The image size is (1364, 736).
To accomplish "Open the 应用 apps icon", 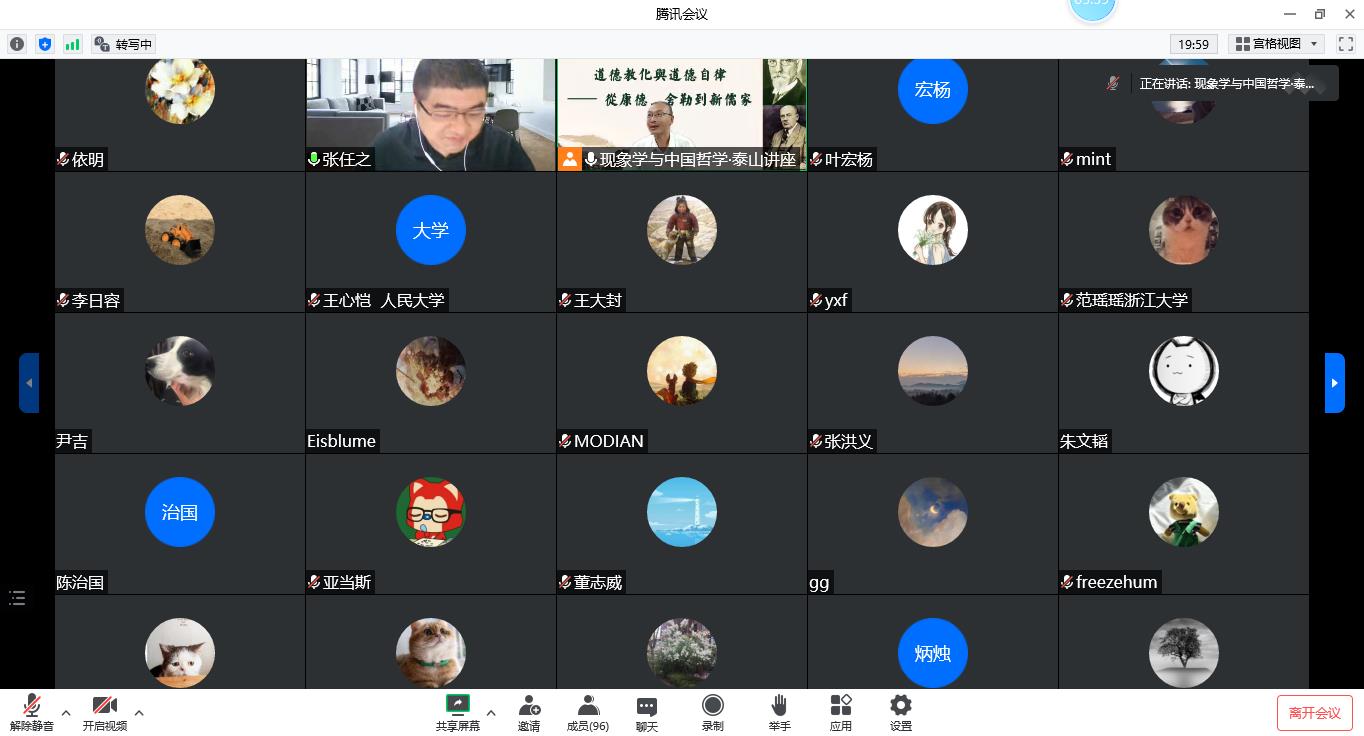I will pos(841,712).
